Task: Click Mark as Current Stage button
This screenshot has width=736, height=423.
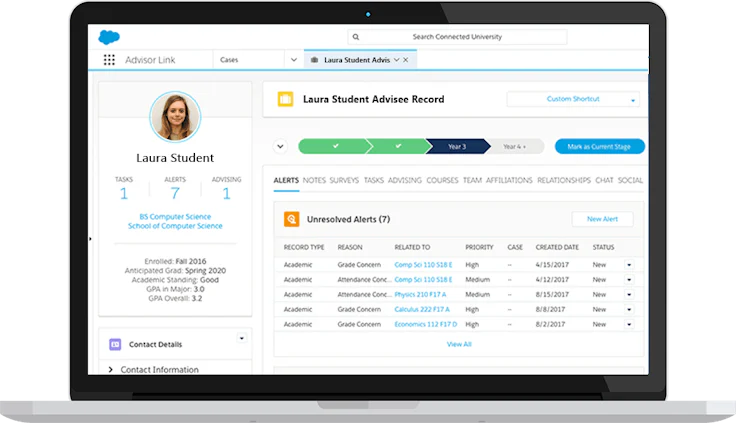Action: 599,146
